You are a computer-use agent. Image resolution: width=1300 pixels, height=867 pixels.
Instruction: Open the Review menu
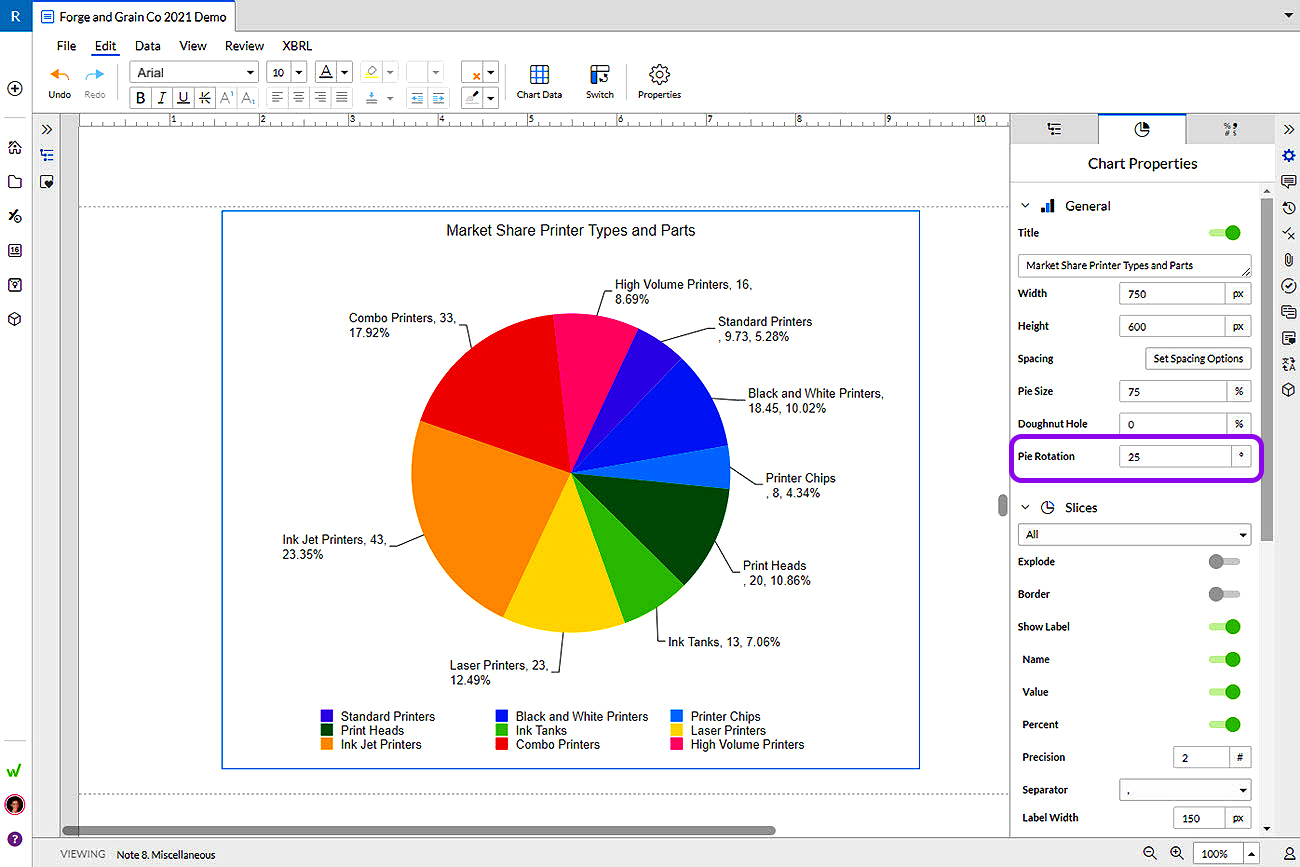[x=244, y=46]
